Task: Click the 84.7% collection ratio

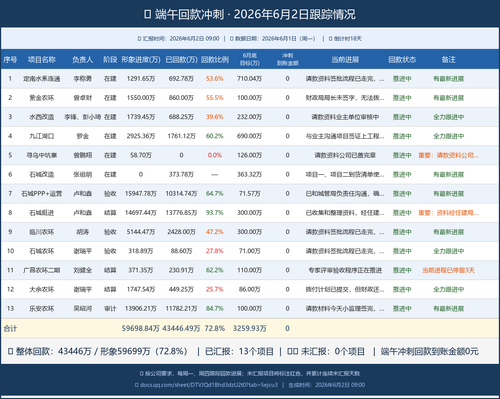Action: coord(215,308)
